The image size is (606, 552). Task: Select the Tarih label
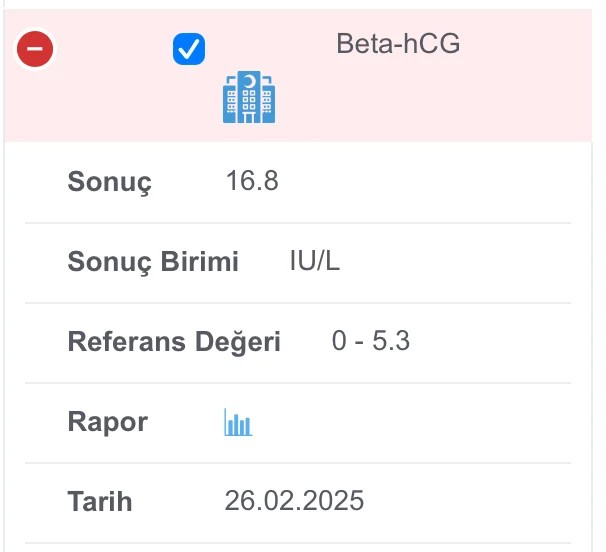pyautogui.click(x=99, y=501)
